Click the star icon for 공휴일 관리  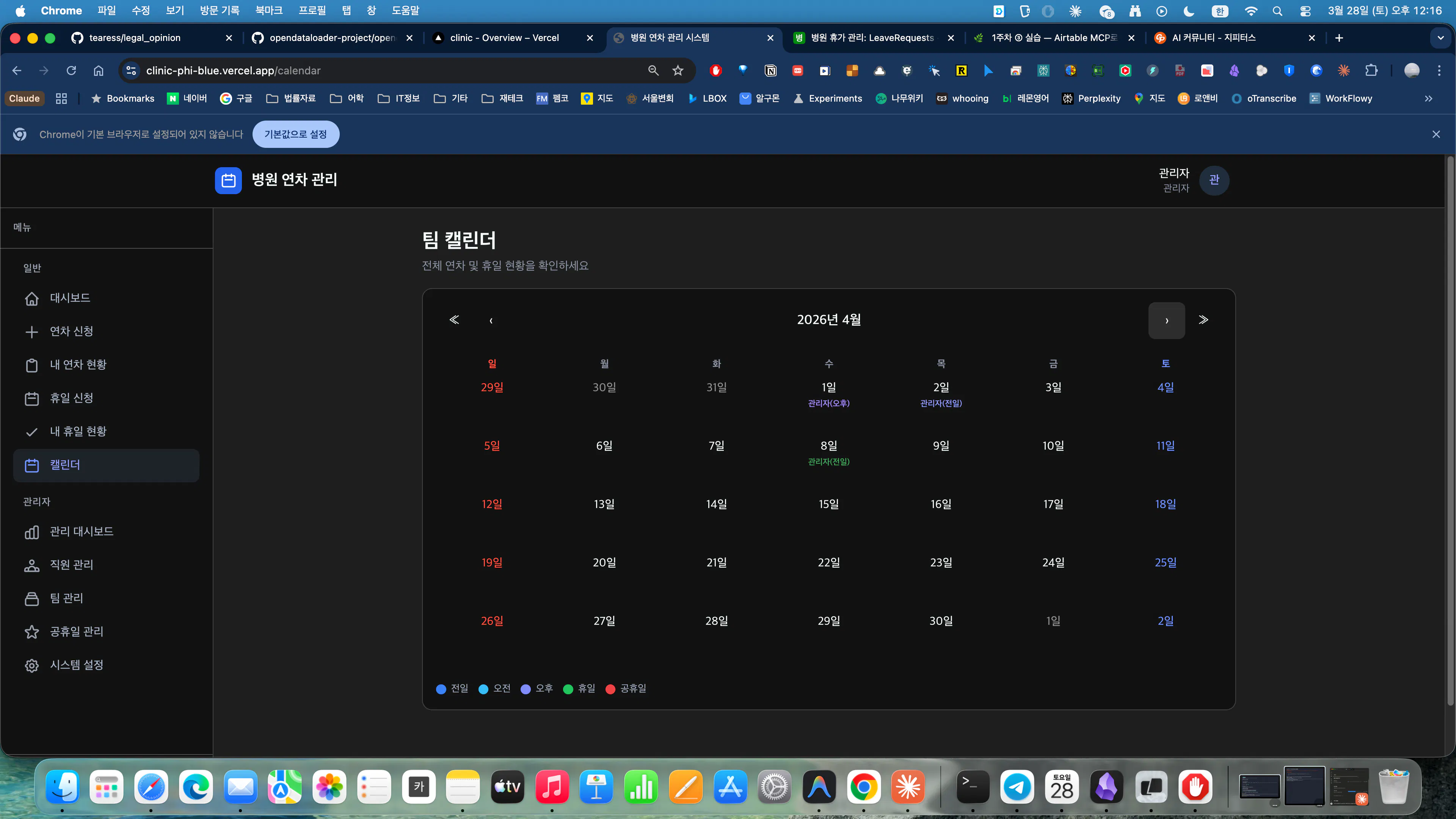tap(31, 632)
